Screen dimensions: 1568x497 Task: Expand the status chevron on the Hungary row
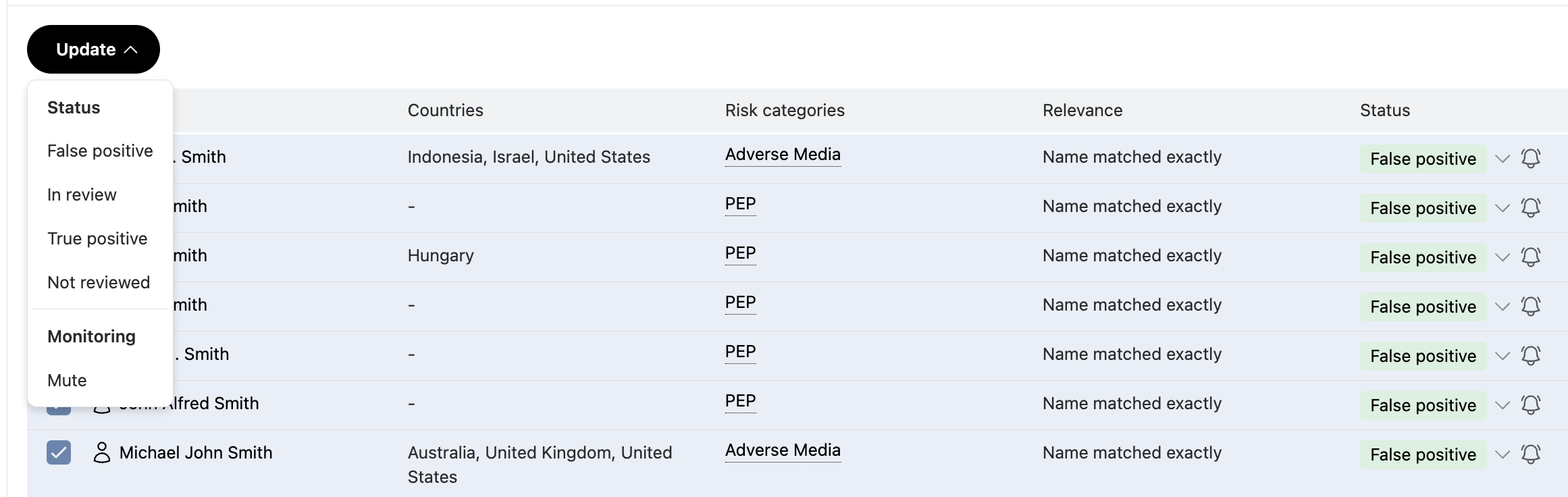coord(1503,257)
